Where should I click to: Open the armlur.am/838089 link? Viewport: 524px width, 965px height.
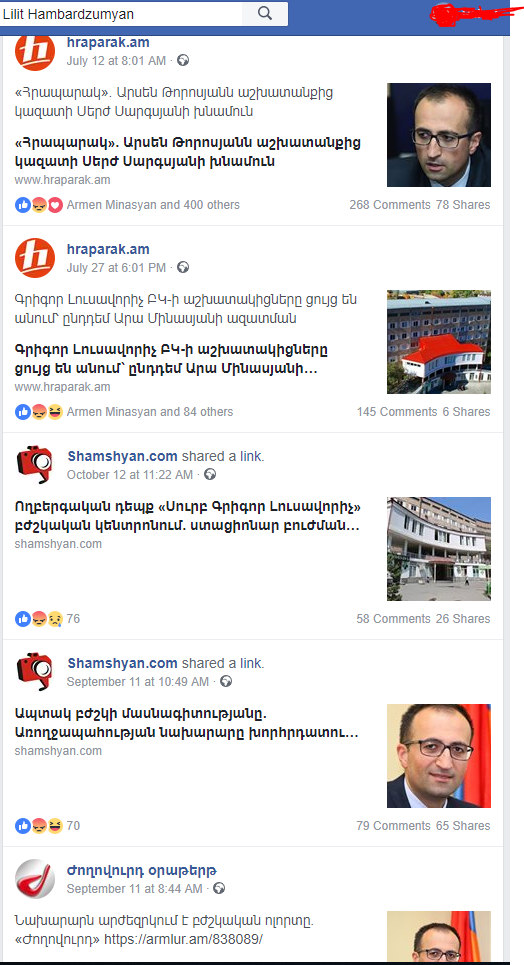click(x=183, y=939)
